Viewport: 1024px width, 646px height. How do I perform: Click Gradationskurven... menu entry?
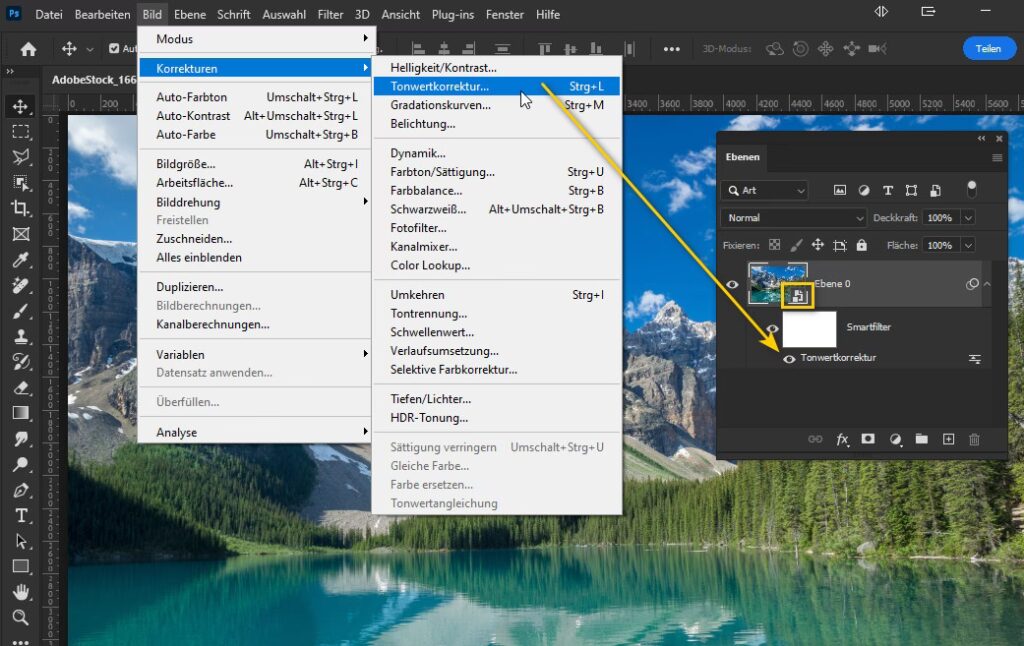click(x=440, y=105)
